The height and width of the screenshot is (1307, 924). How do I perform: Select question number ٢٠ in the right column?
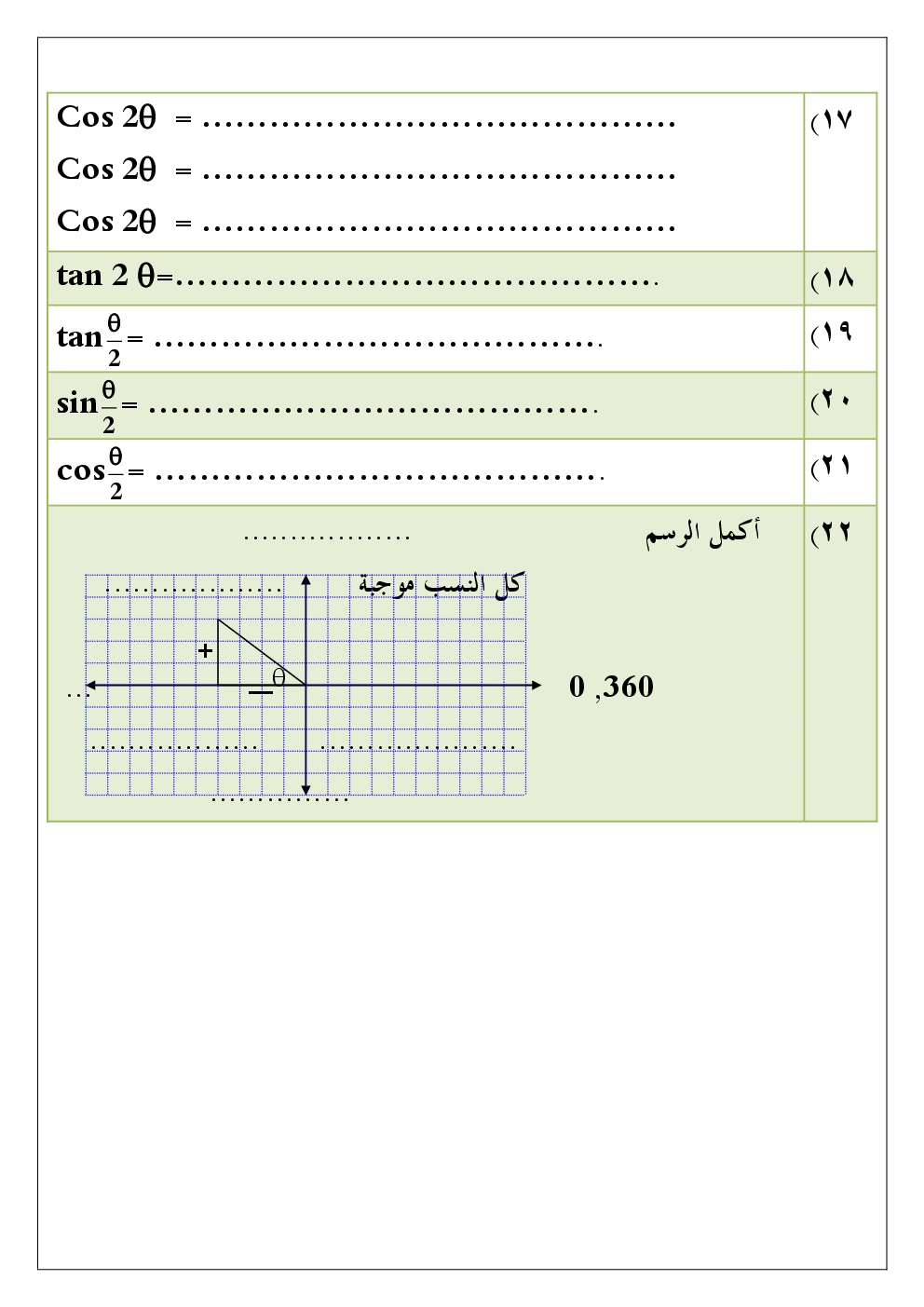point(832,401)
